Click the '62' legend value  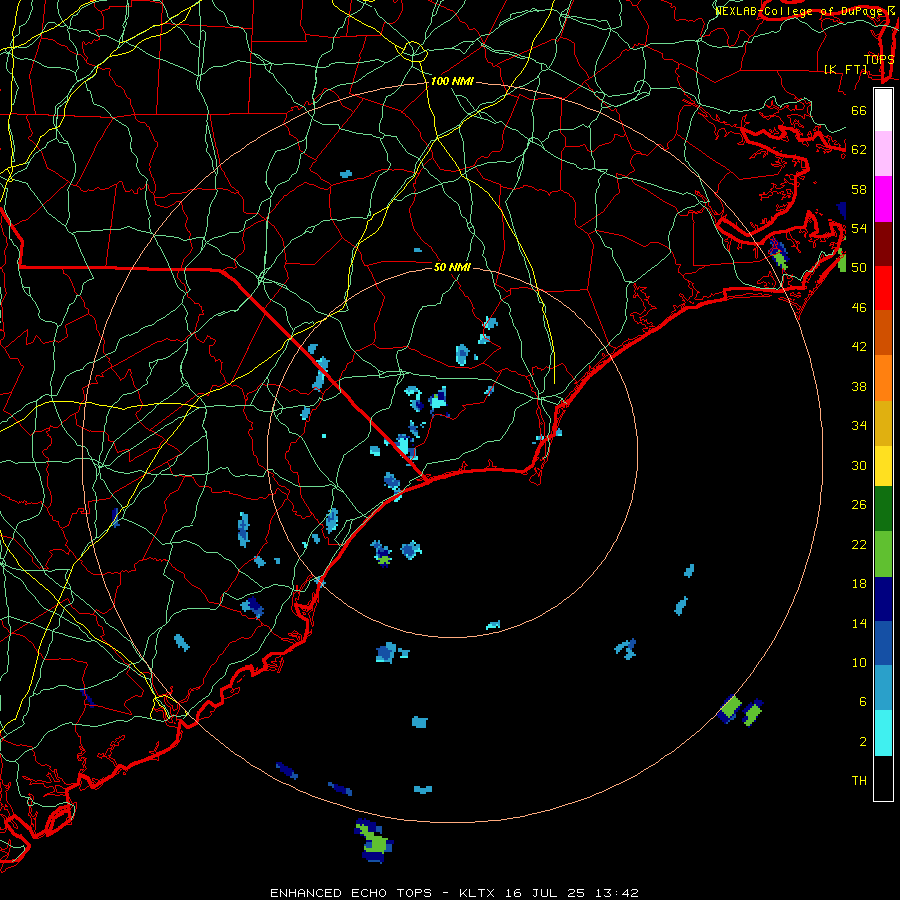(x=859, y=150)
